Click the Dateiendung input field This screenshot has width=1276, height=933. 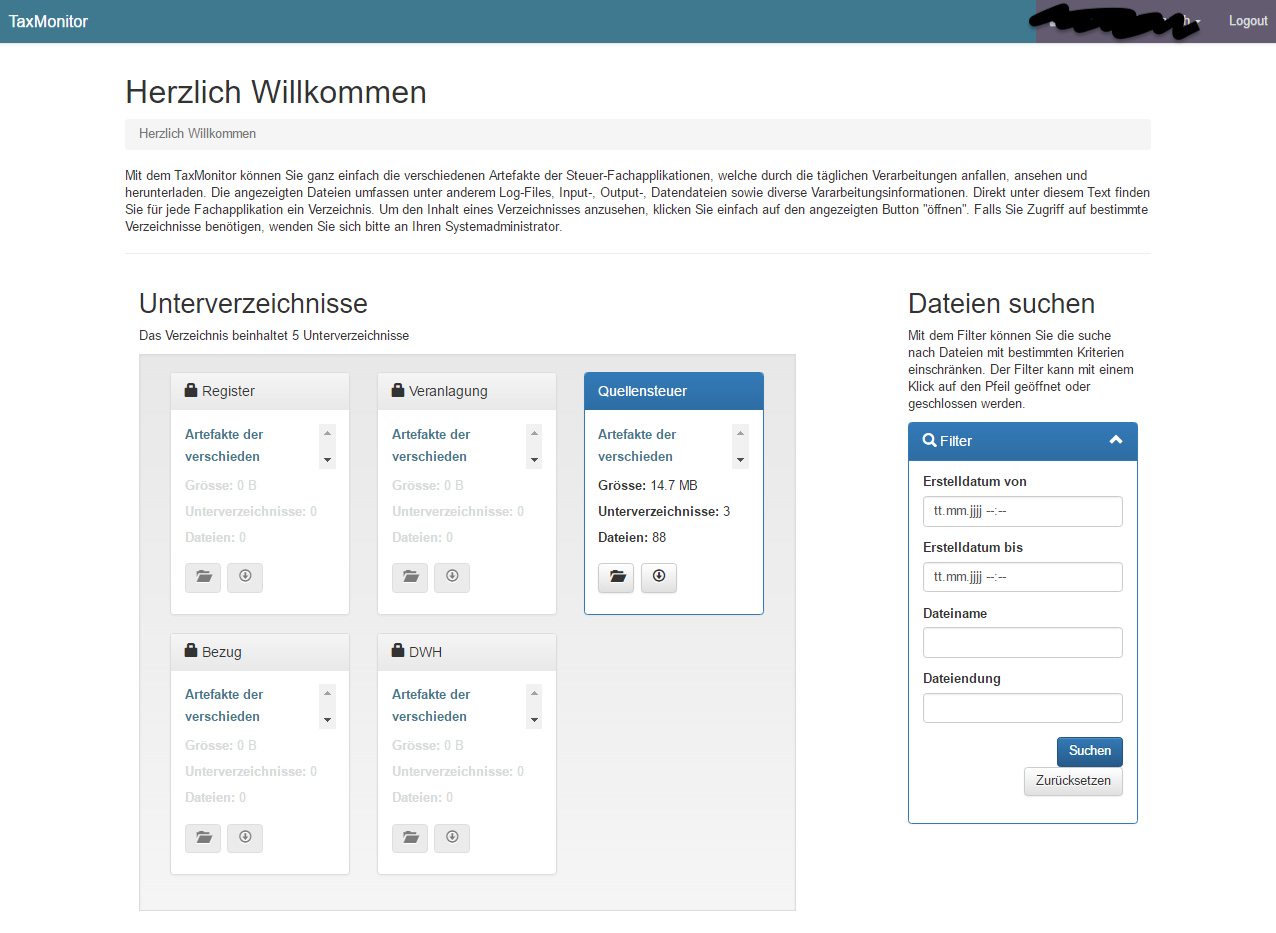click(x=1022, y=708)
